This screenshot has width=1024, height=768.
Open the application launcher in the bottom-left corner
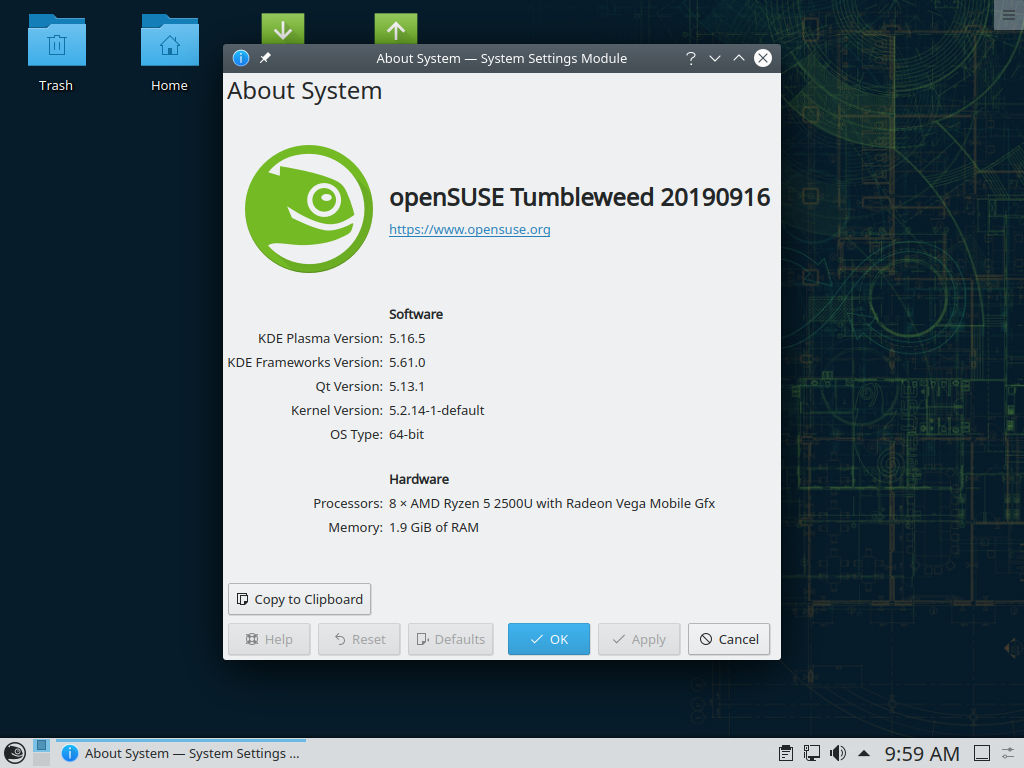coord(15,752)
